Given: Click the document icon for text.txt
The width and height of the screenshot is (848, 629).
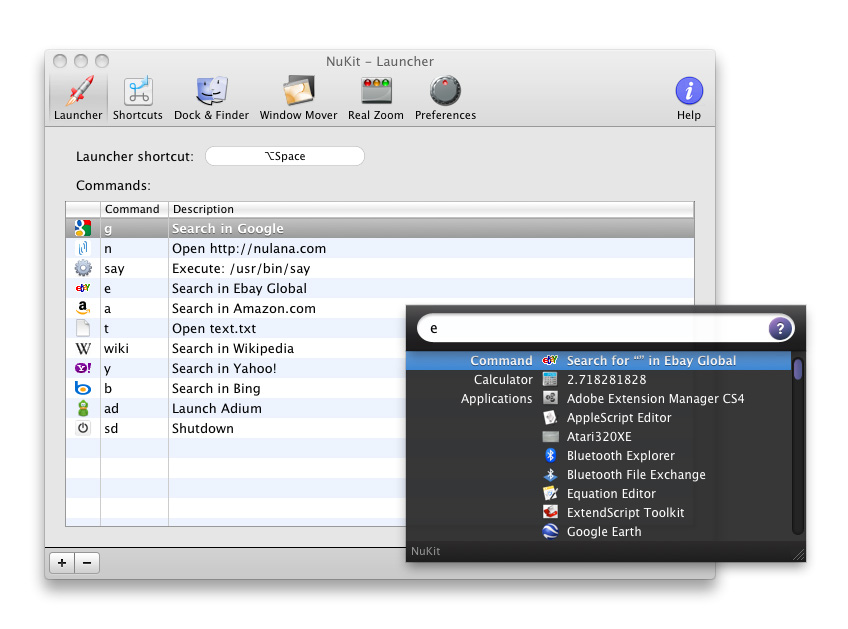Looking at the screenshot, I should pos(83,328).
